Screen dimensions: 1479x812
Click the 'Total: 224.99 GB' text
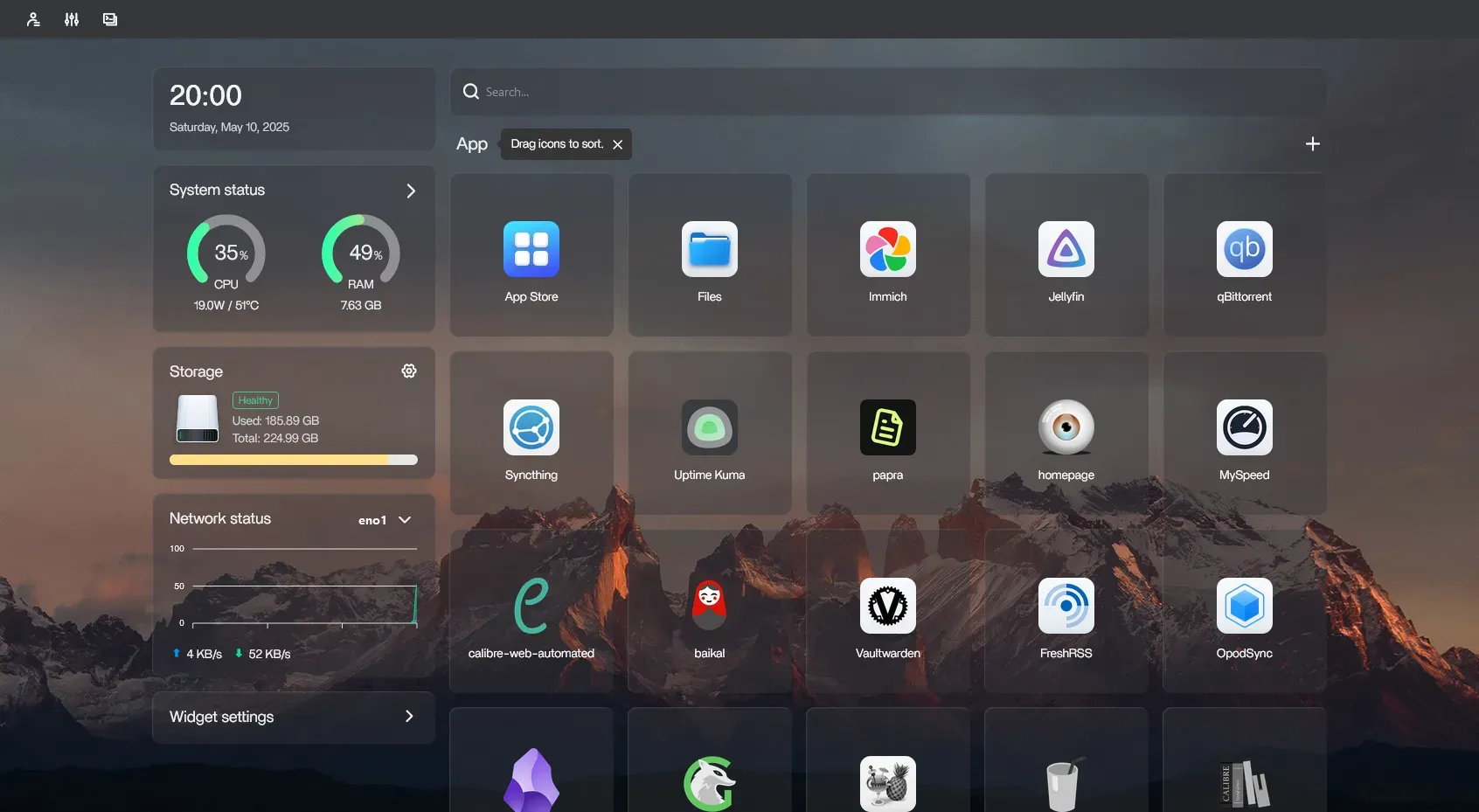tap(275, 439)
